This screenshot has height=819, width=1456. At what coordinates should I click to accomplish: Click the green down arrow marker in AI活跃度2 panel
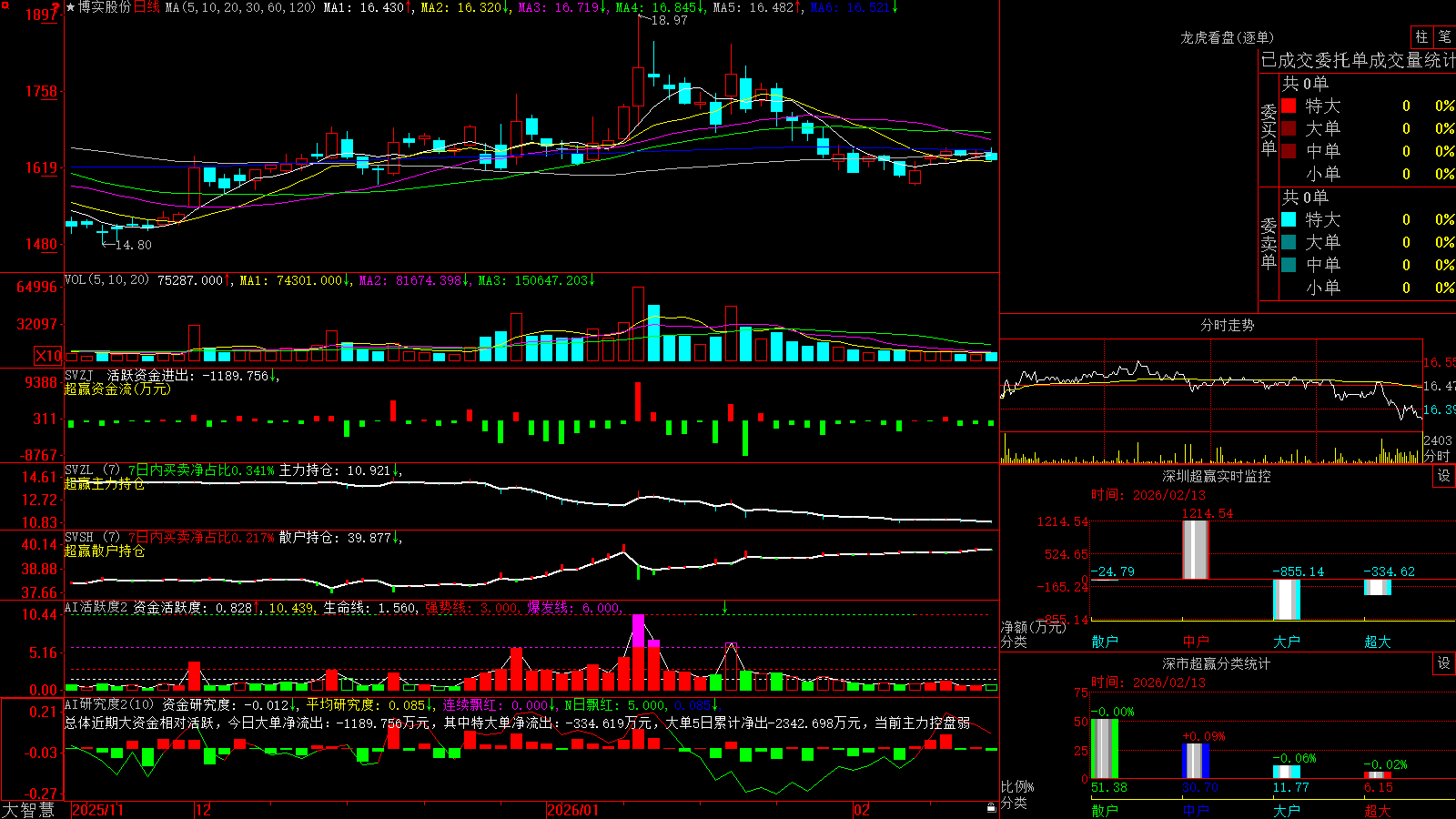click(x=725, y=607)
